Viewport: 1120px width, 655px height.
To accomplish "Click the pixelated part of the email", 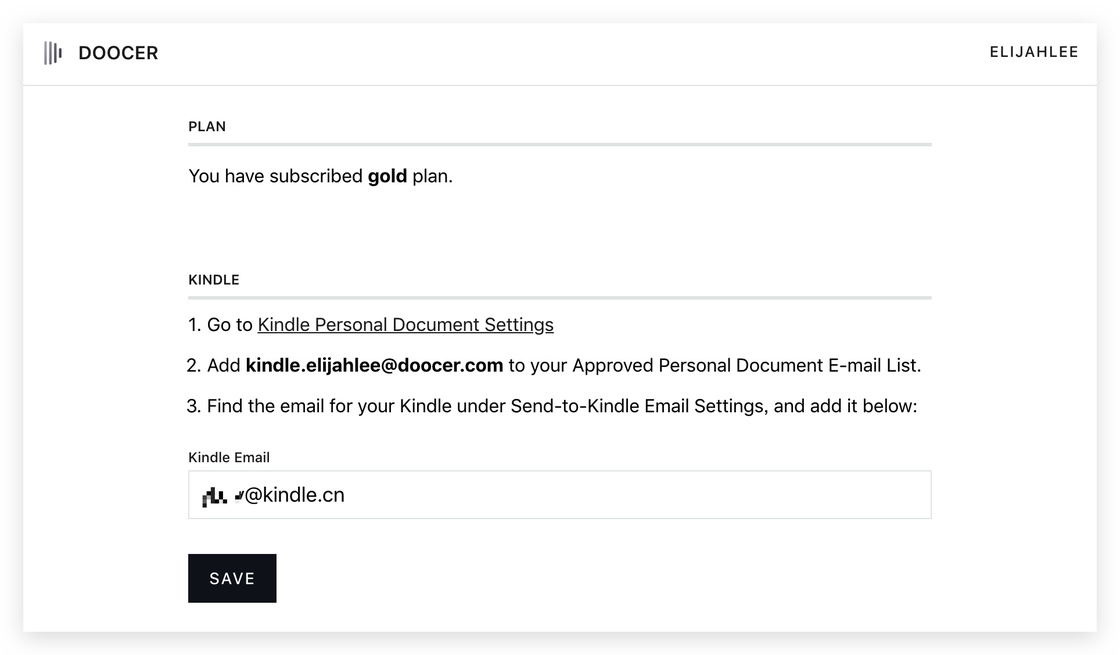I will tap(222, 495).
